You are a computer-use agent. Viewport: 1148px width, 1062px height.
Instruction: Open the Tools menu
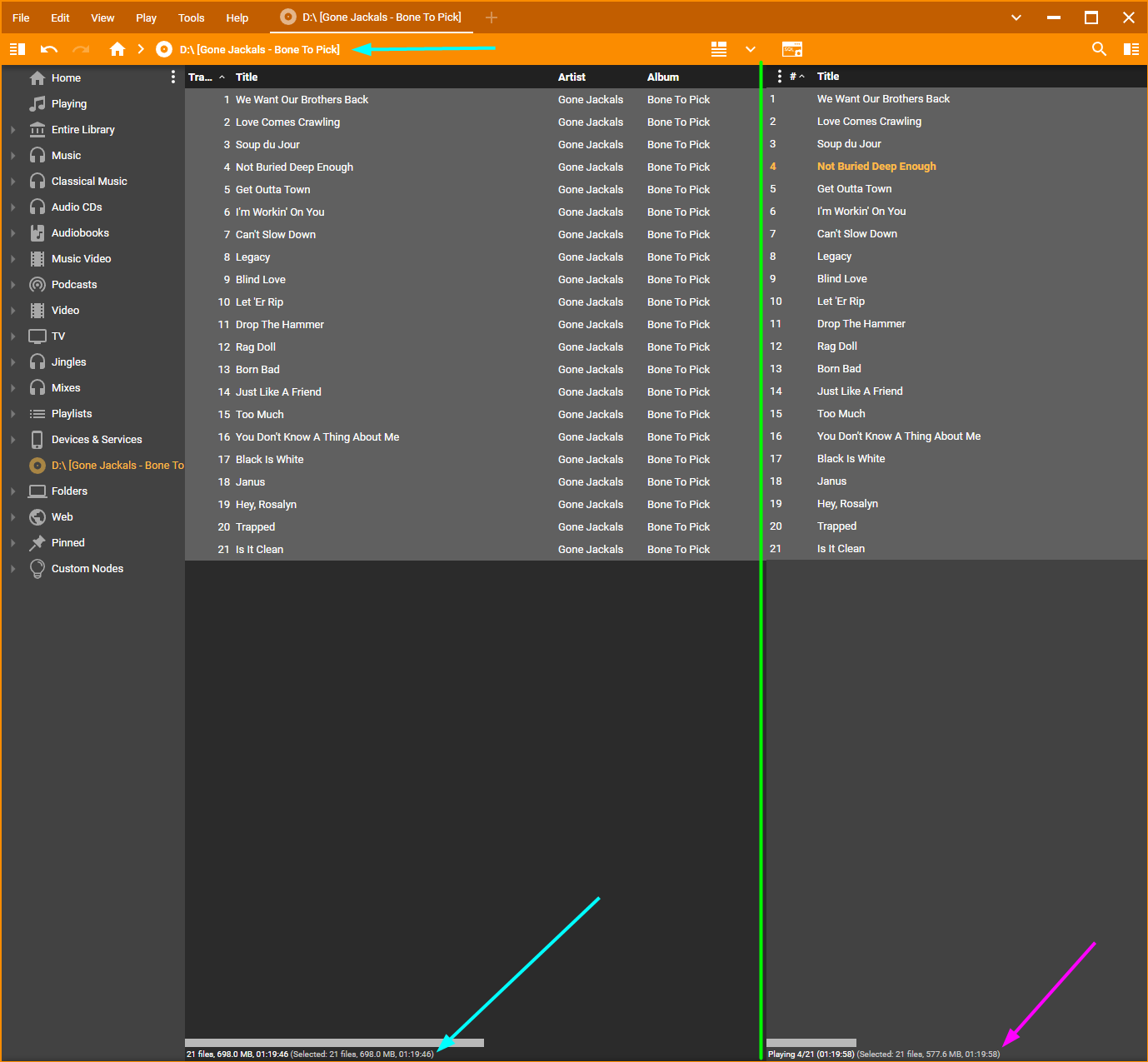click(x=191, y=17)
